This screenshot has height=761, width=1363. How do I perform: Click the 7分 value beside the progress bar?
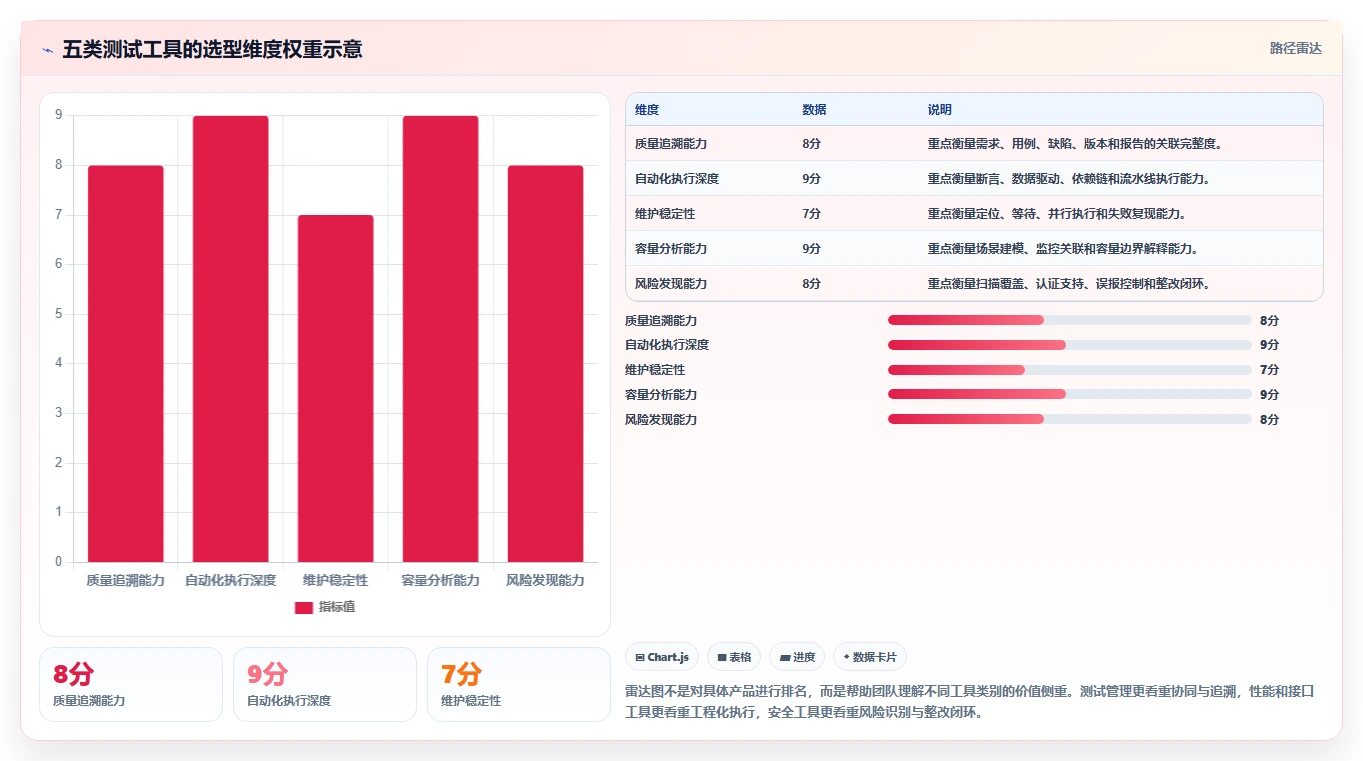(1269, 370)
